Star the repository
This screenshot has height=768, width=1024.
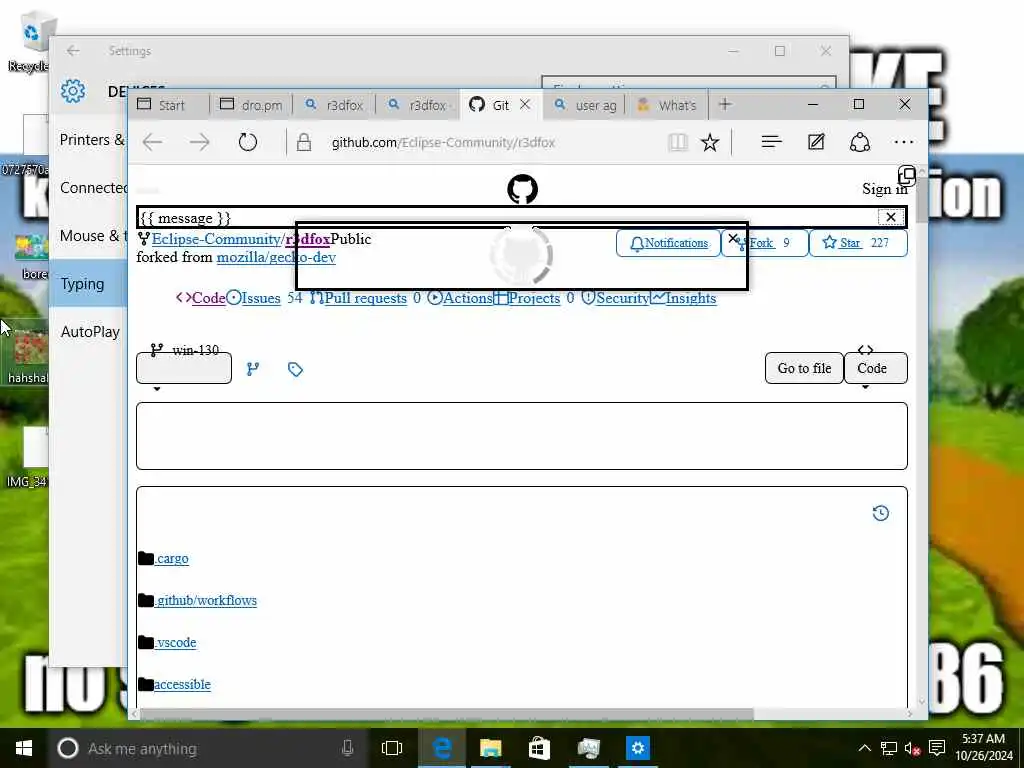(x=858, y=243)
